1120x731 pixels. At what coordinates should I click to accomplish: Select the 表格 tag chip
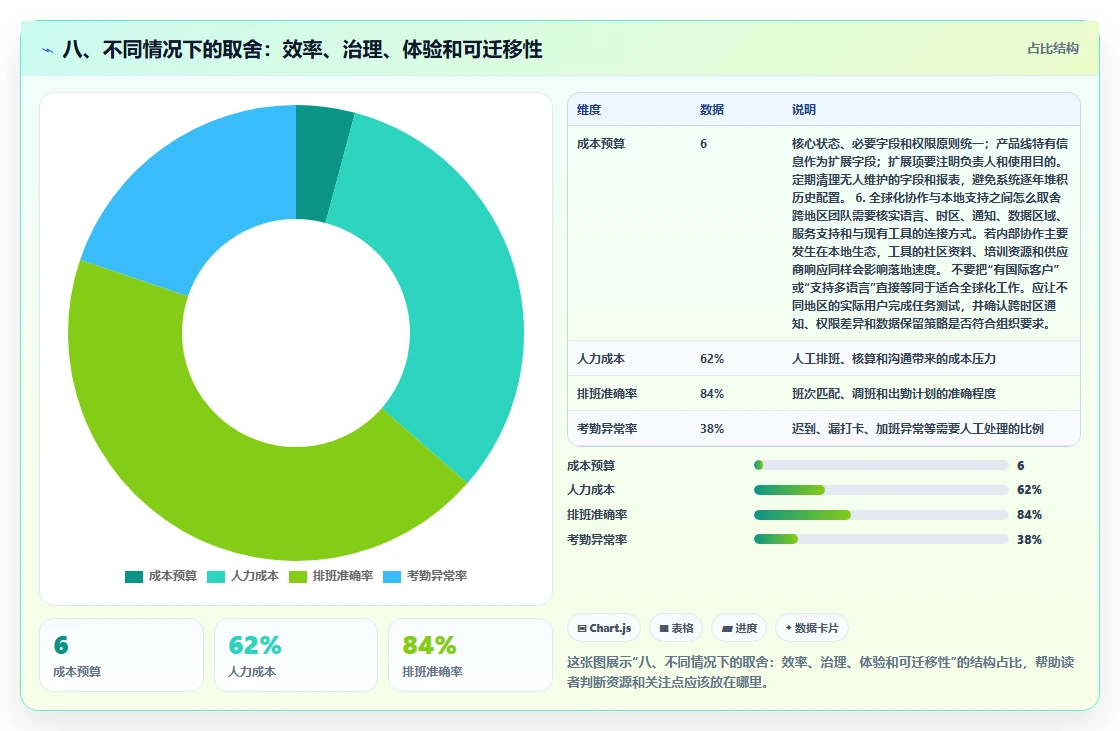(x=676, y=628)
